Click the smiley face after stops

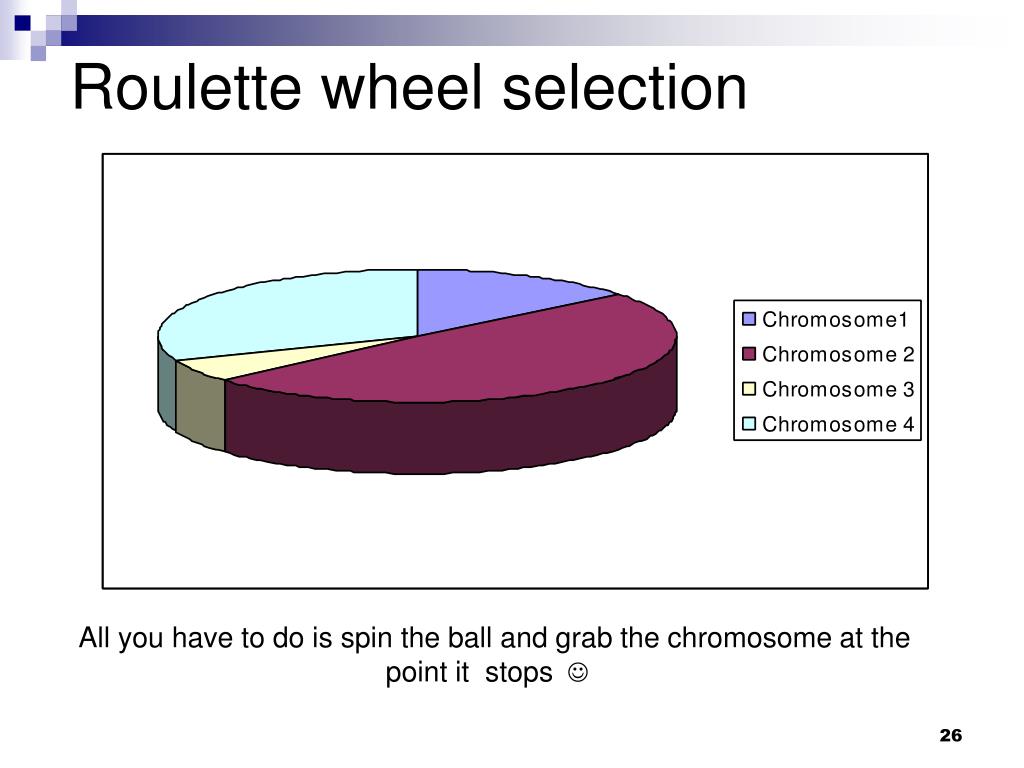click(x=578, y=672)
